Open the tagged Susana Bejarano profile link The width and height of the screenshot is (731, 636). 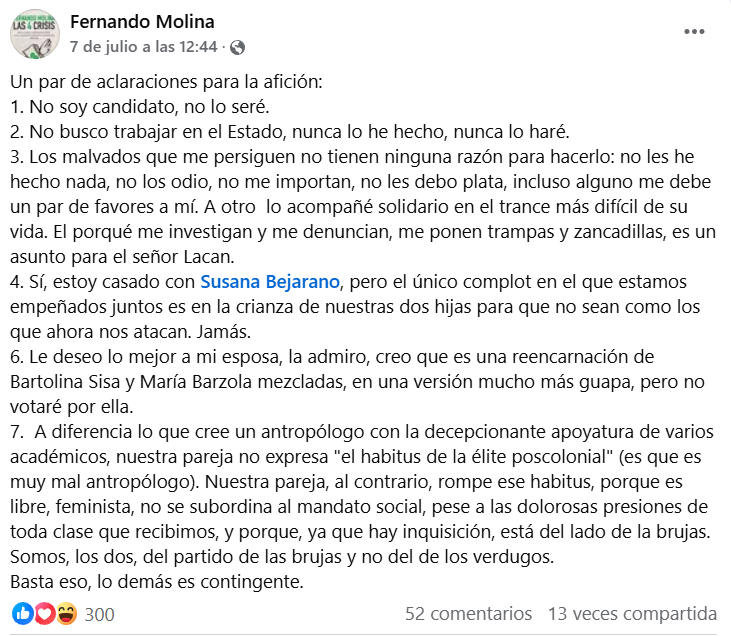click(x=268, y=281)
